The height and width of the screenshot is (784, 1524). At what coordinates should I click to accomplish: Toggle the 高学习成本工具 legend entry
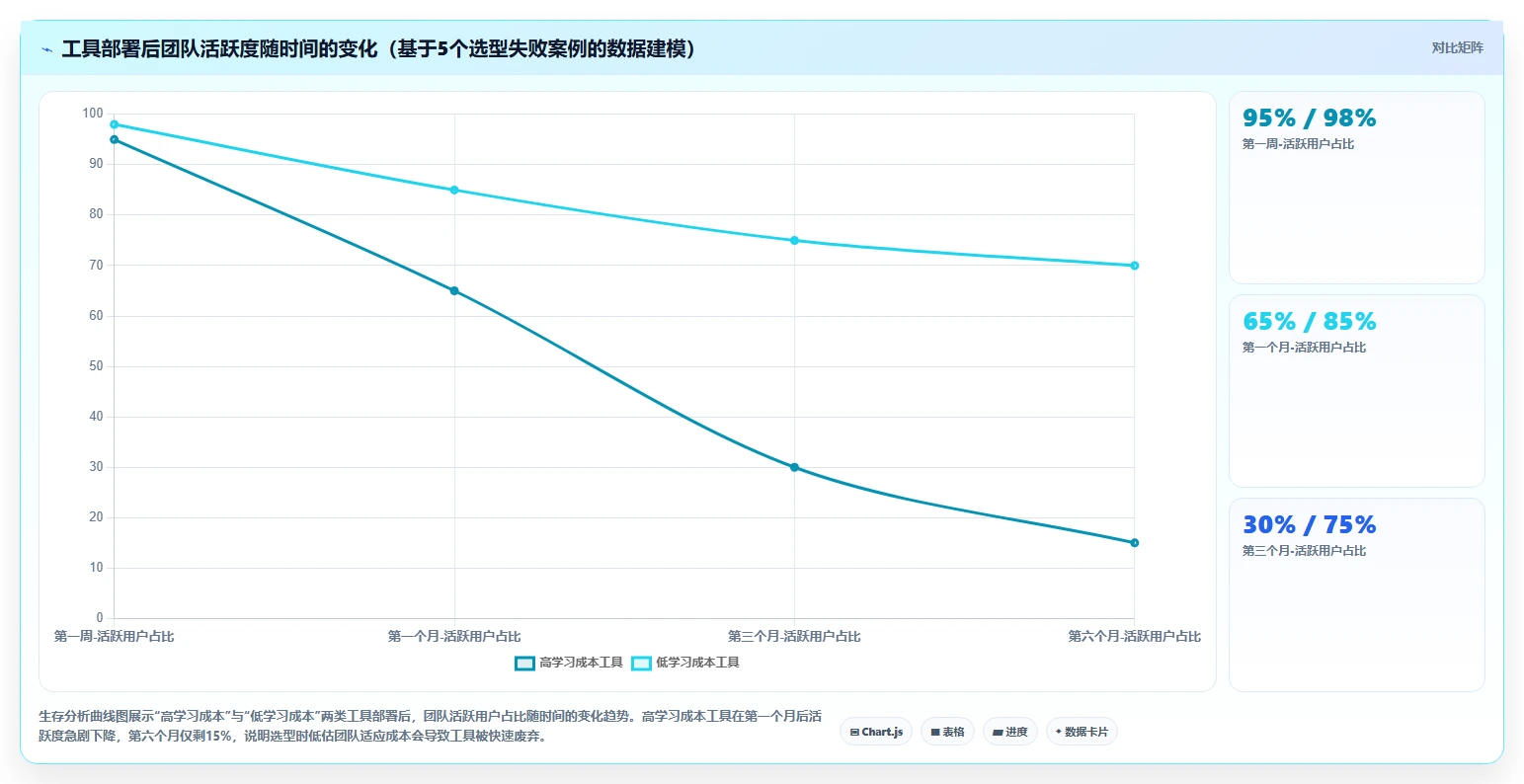coord(569,663)
